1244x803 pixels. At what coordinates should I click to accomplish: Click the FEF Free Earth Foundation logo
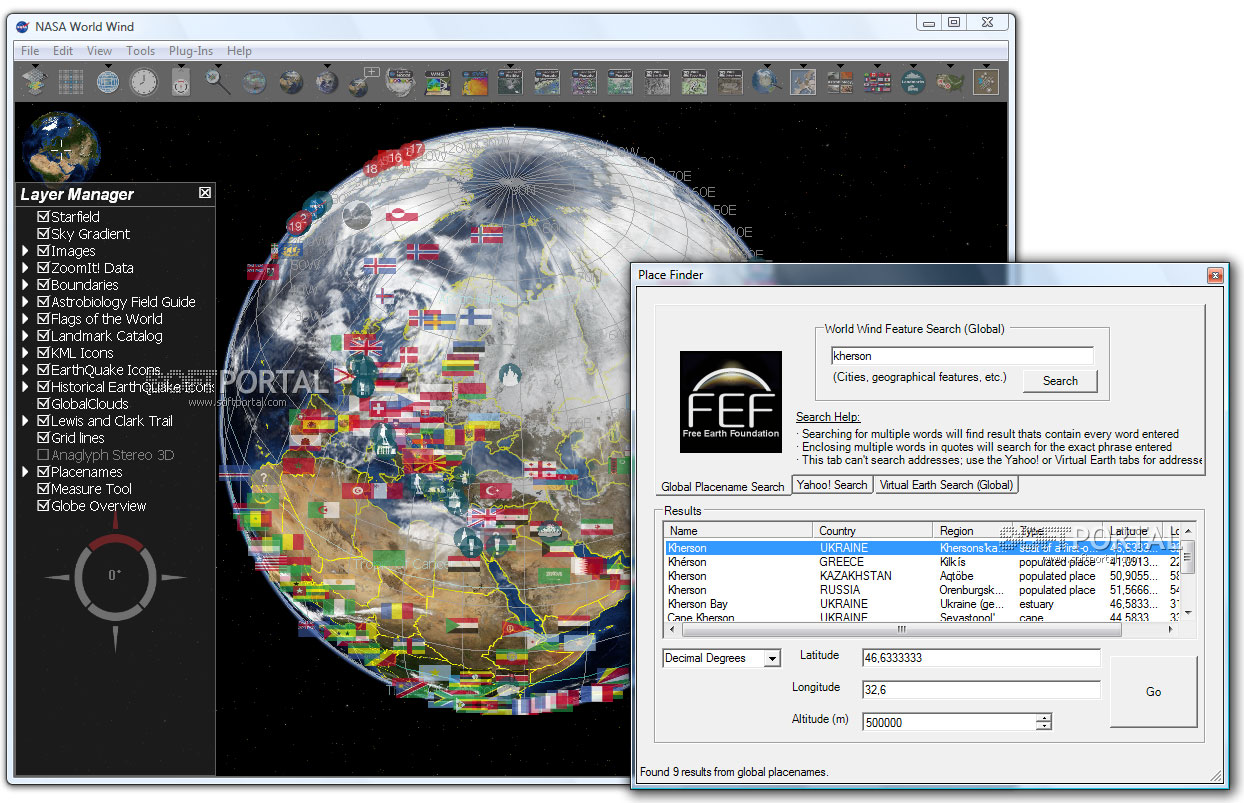(x=731, y=402)
